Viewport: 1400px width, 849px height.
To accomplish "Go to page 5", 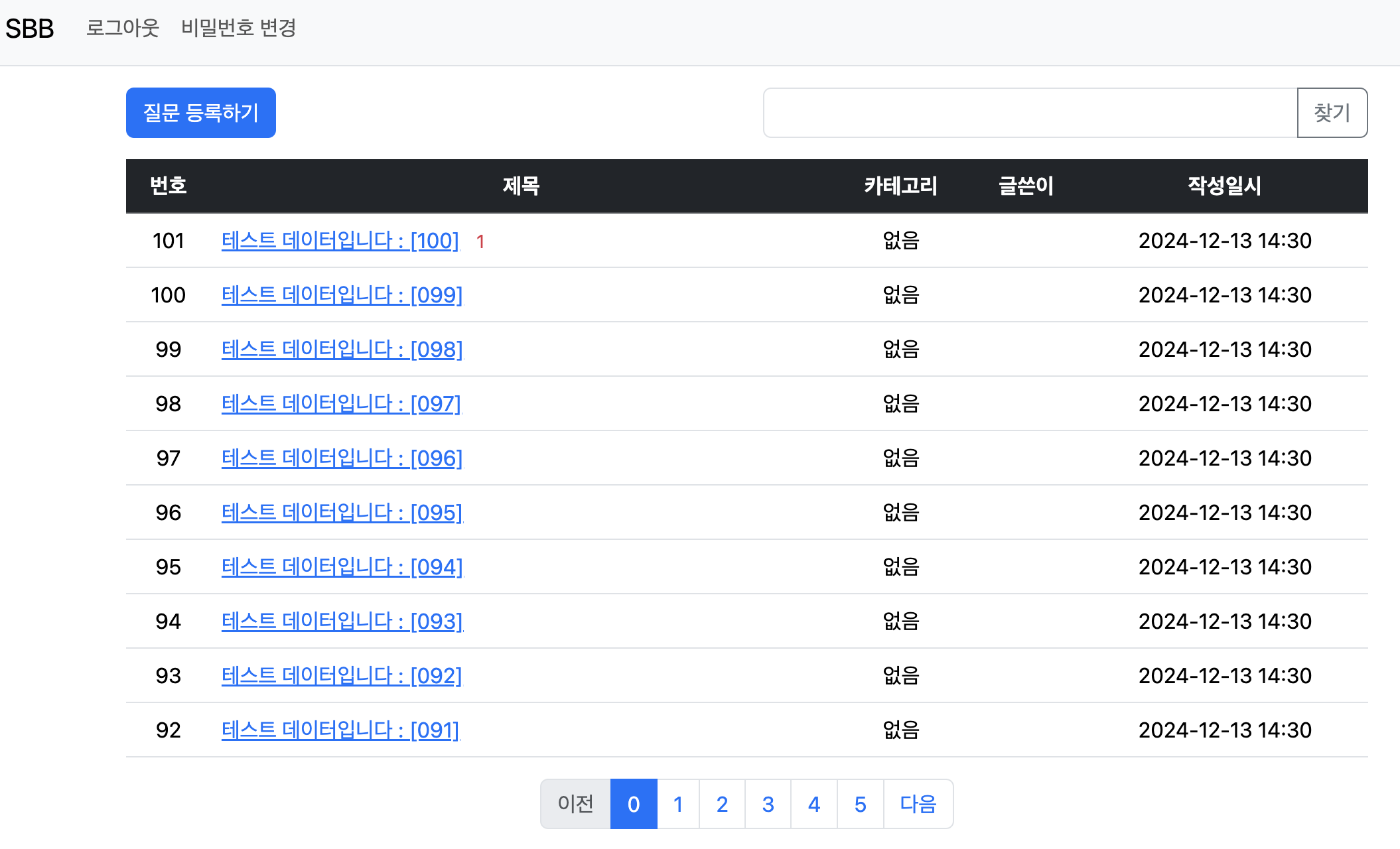I will [861, 804].
